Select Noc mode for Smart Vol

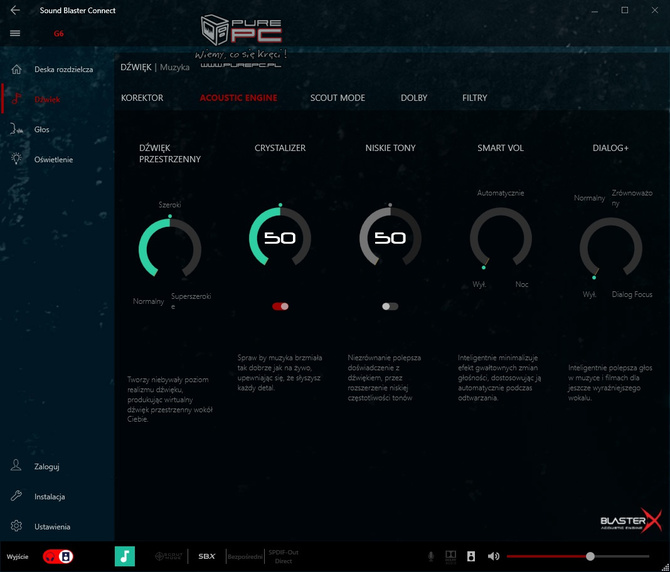point(521,284)
